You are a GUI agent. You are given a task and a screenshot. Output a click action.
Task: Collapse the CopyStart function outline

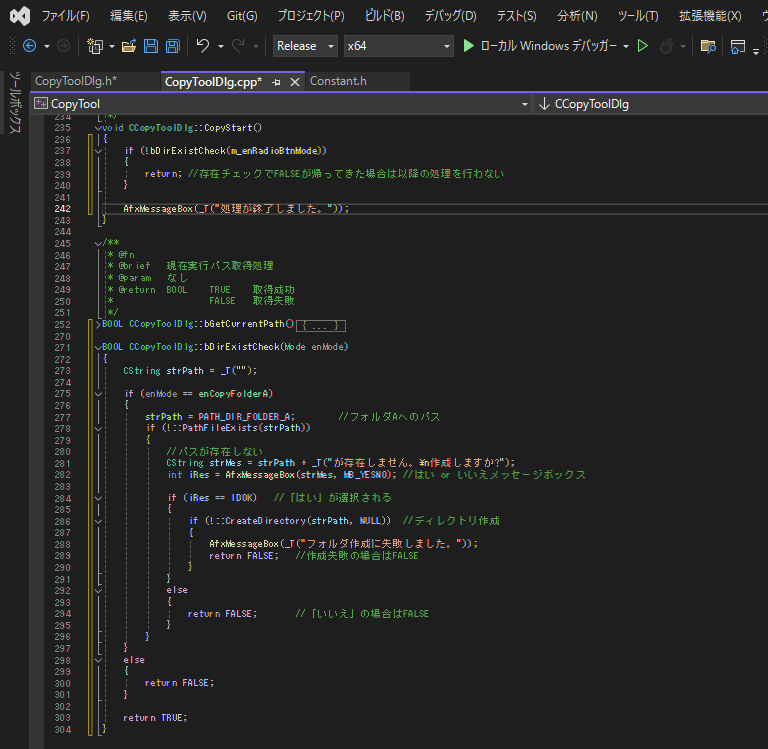(x=97, y=128)
